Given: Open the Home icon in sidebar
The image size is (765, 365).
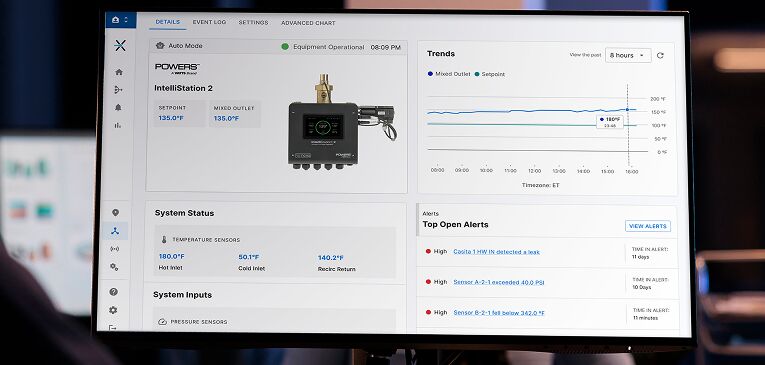Looking at the screenshot, I should click(119, 72).
